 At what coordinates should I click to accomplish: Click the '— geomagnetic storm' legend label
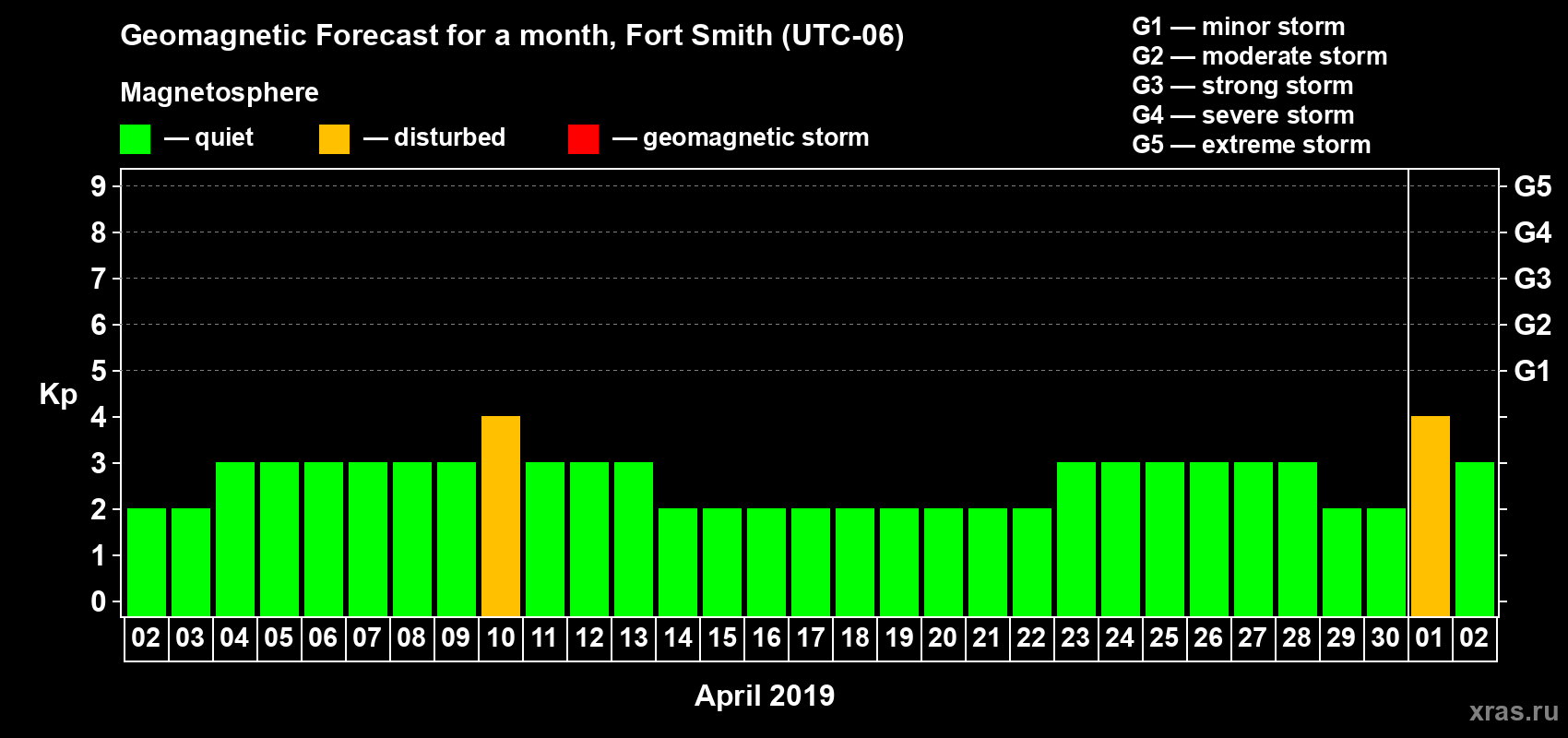click(x=741, y=138)
